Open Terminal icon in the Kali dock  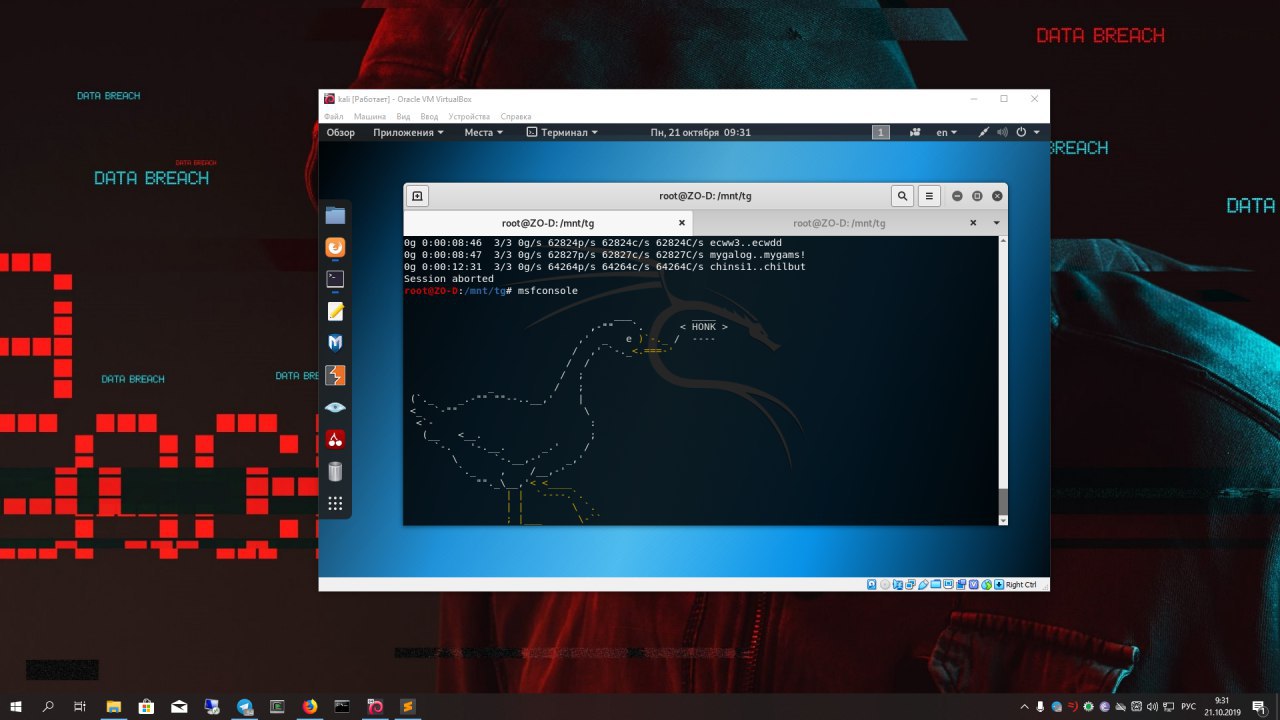(x=335, y=279)
